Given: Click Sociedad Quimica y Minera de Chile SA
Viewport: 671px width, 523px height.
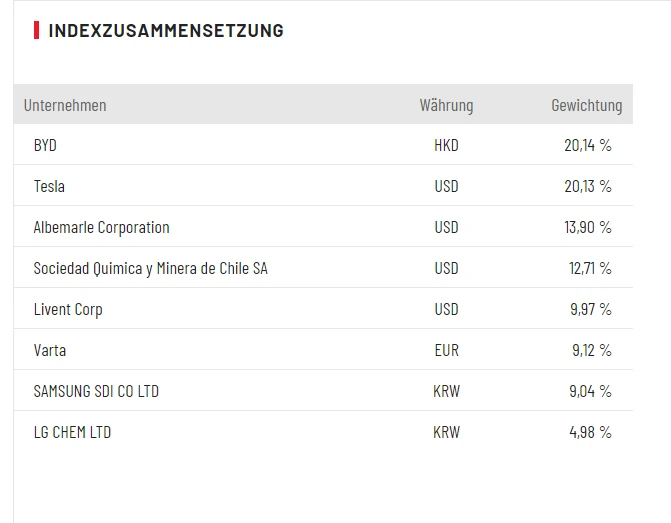Looking at the screenshot, I should point(150,268).
